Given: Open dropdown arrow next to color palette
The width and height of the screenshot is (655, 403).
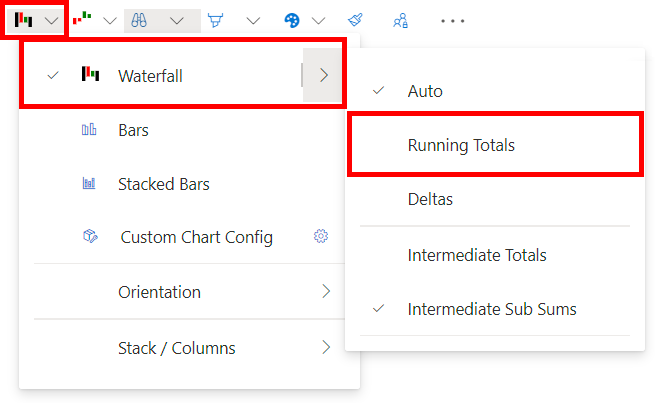Looking at the screenshot, I should pyautogui.click(x=319, y=20).
